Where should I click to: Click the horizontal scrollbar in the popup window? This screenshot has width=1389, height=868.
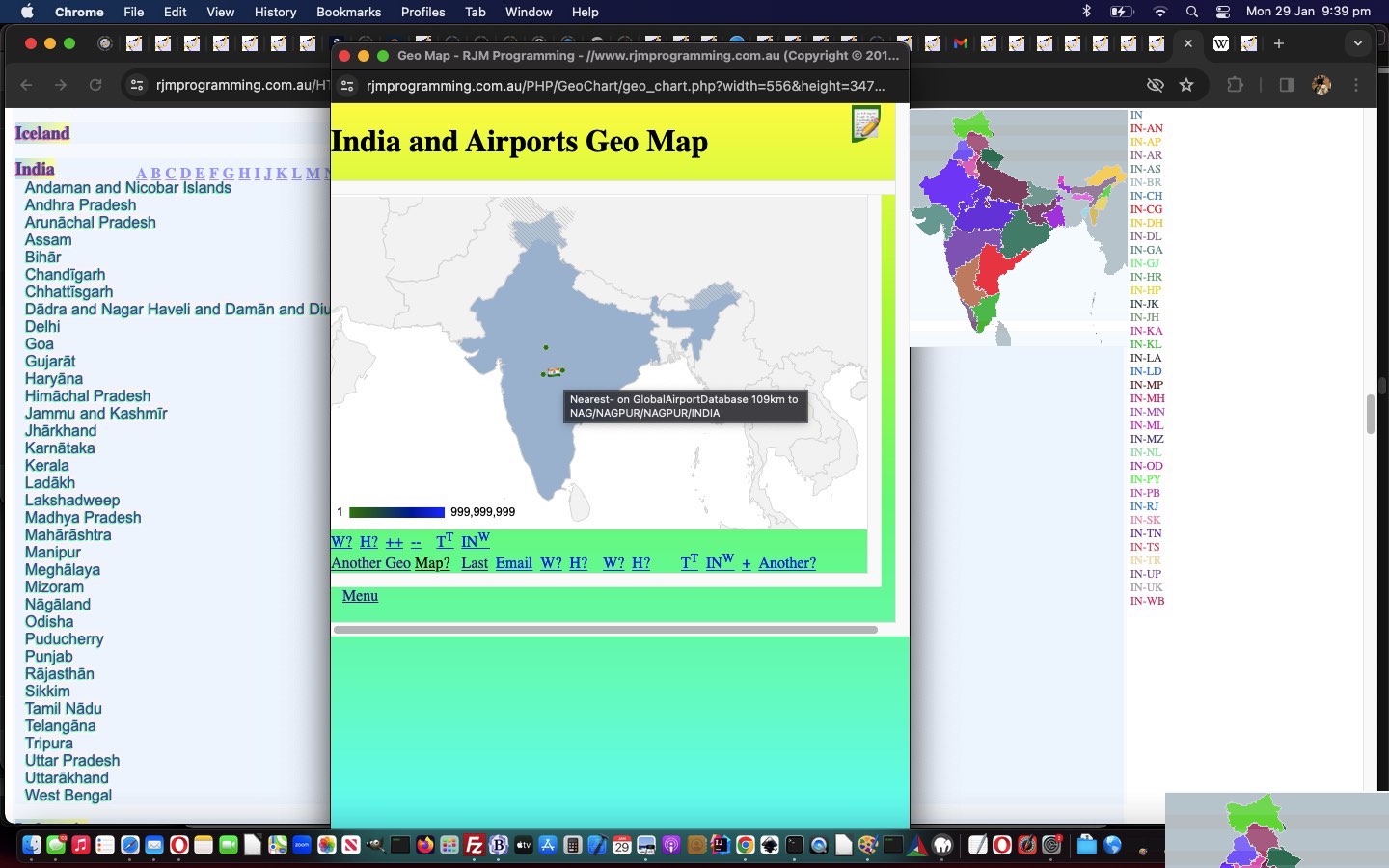click(606, 630)
